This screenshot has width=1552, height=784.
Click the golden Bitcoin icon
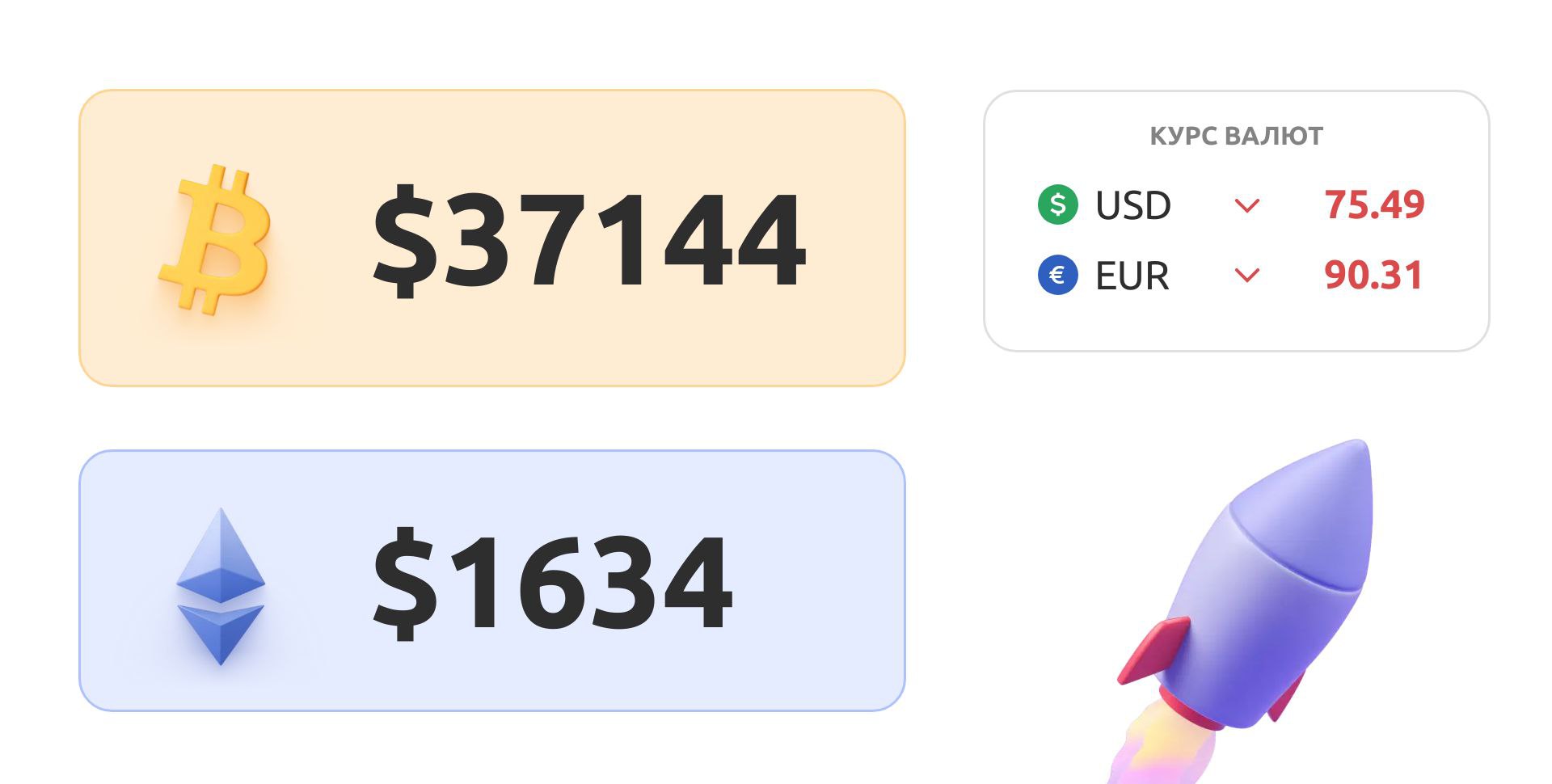(x=216, y=239)
